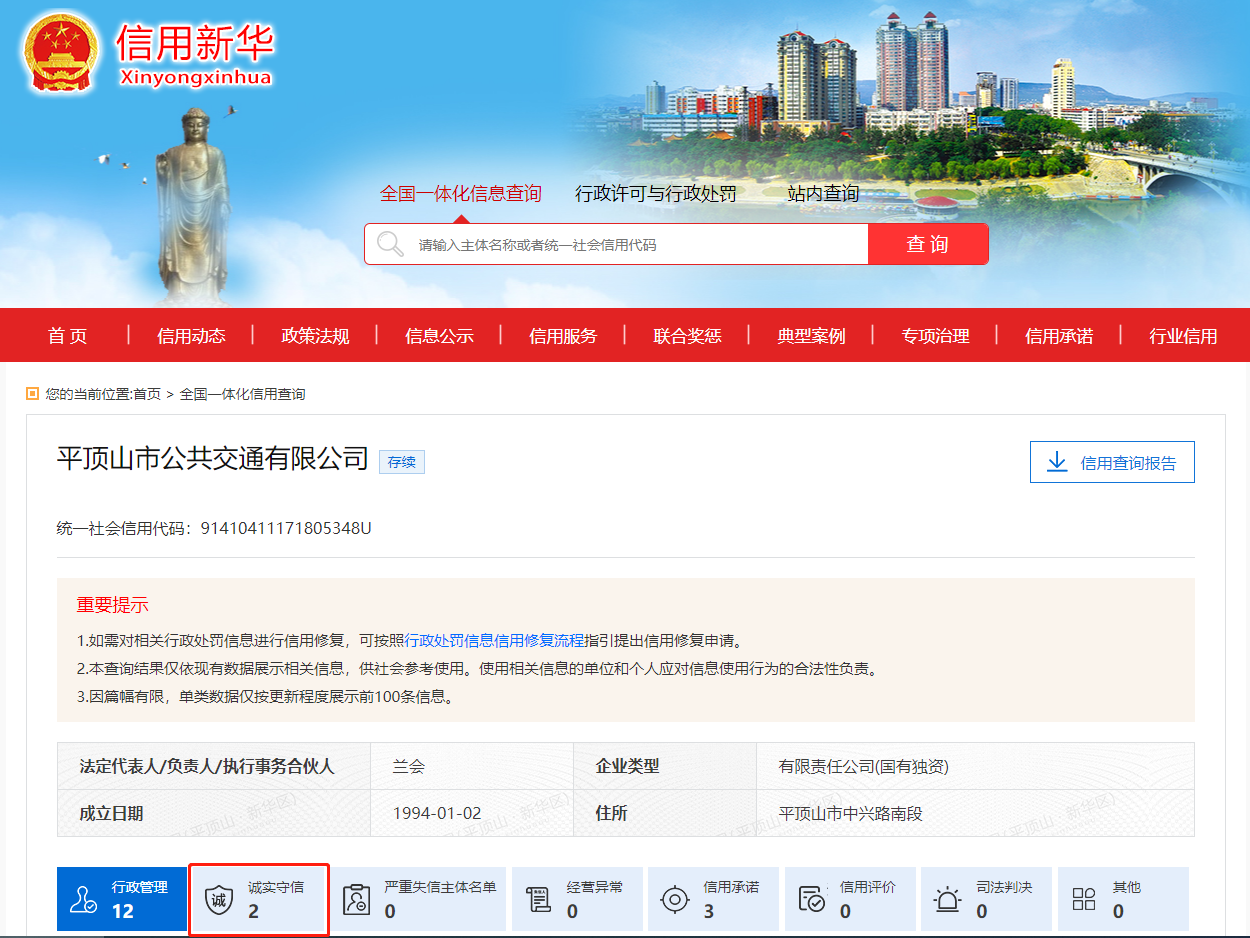The height and width of the screenshot is (938, 1250).
Task: Click the enterprise type 有限责任公司(国有独资)
Action: tap(864, 767)
